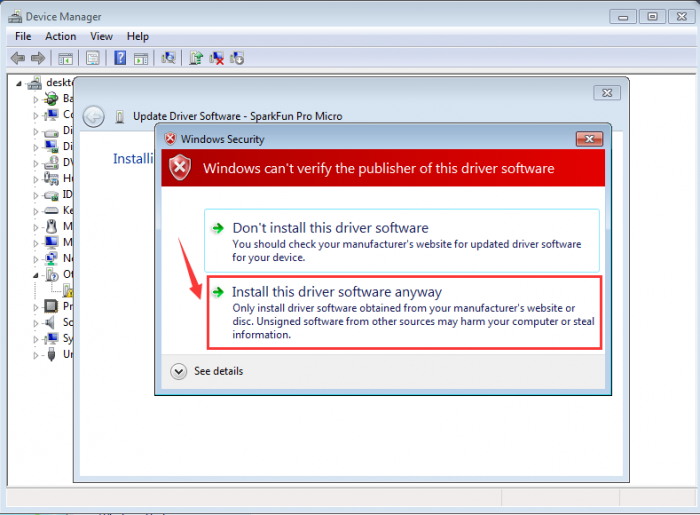Click the Forward arrow in Device Manager toolbar
700x515 pixels.
[38, 58]
